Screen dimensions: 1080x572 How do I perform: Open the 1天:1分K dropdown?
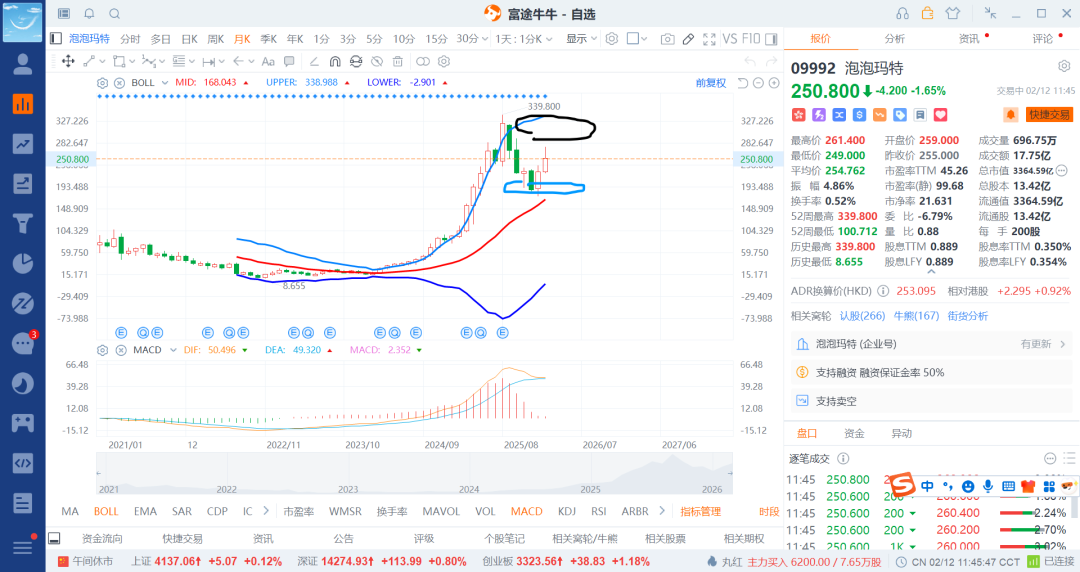point(523,39)
